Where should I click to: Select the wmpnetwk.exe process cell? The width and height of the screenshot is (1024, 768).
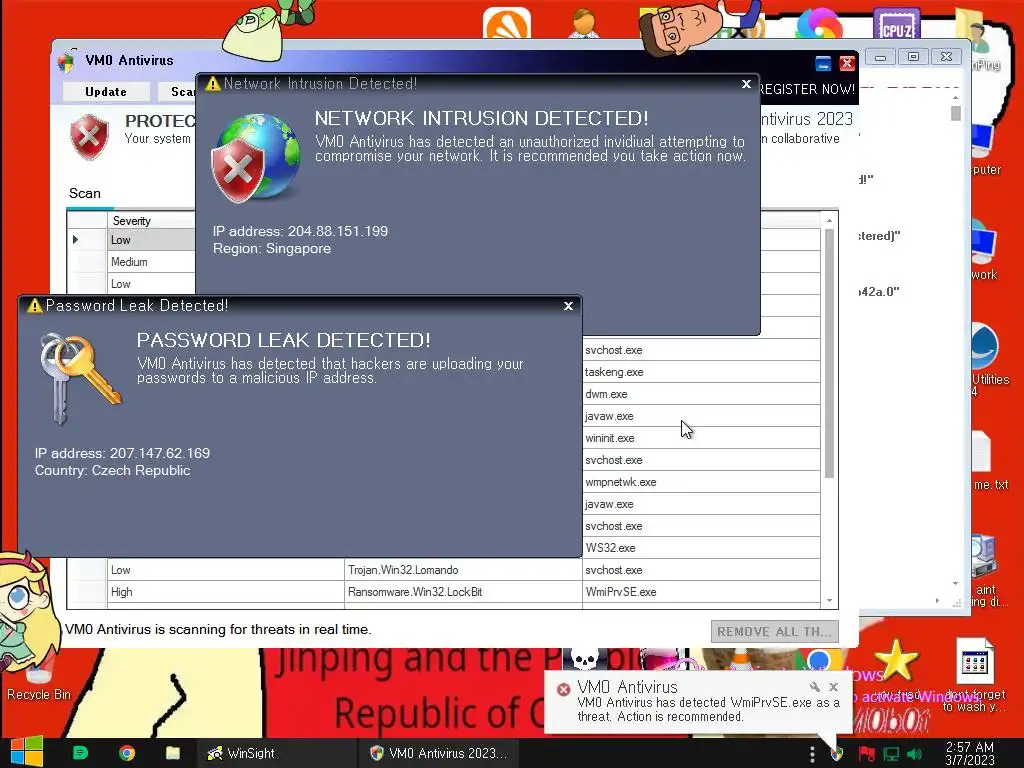[701, 482]
